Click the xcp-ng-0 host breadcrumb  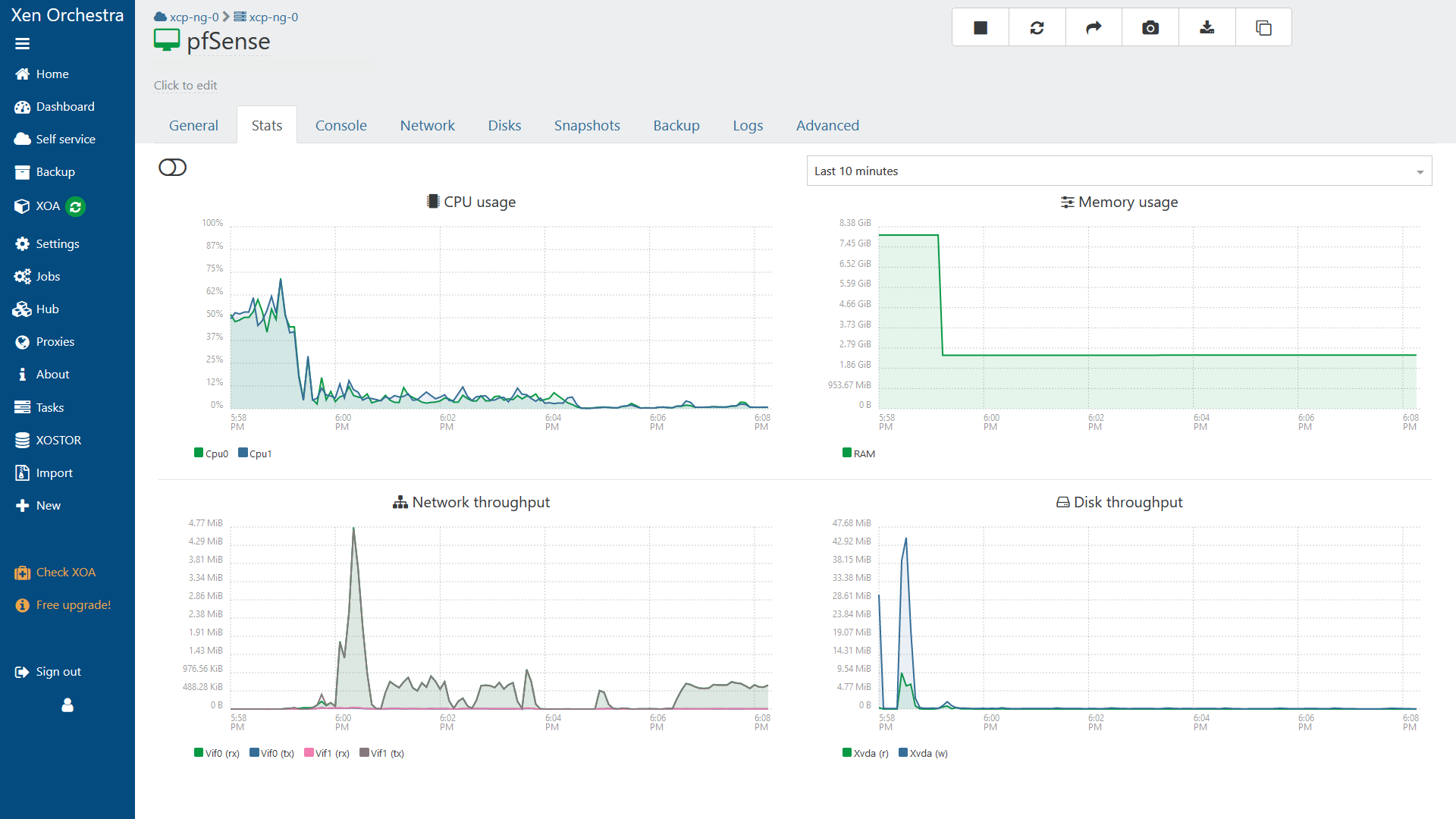265,17
